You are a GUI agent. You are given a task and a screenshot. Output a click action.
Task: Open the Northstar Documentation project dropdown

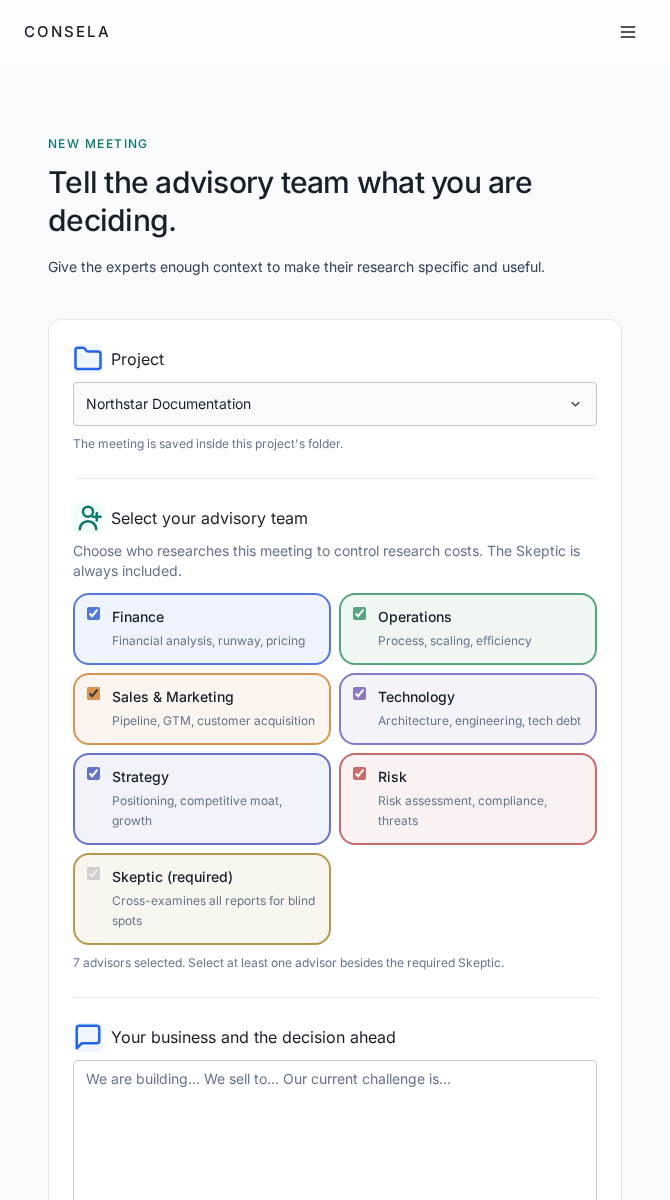[335, 404]
